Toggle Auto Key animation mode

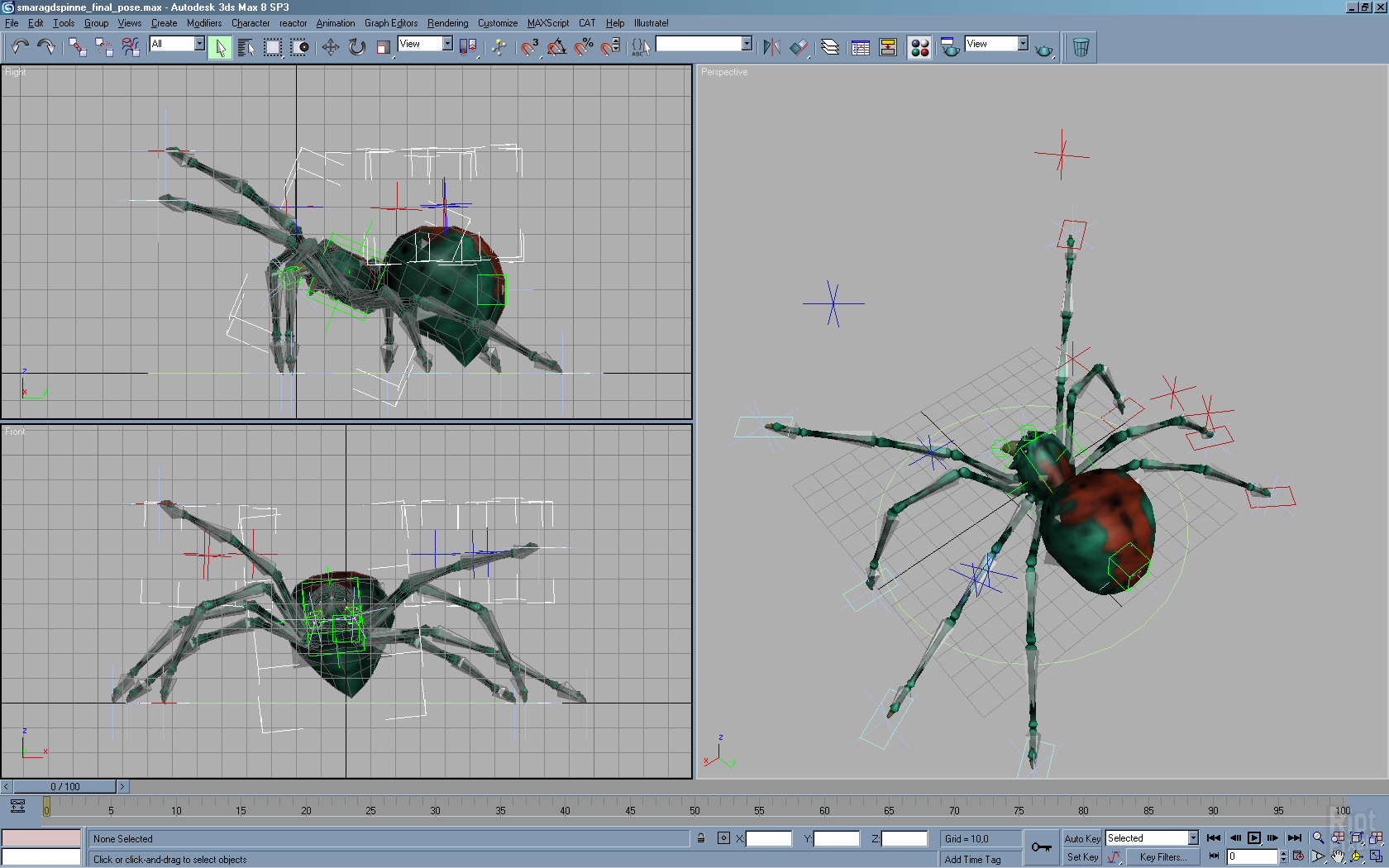click(1081, 838)
